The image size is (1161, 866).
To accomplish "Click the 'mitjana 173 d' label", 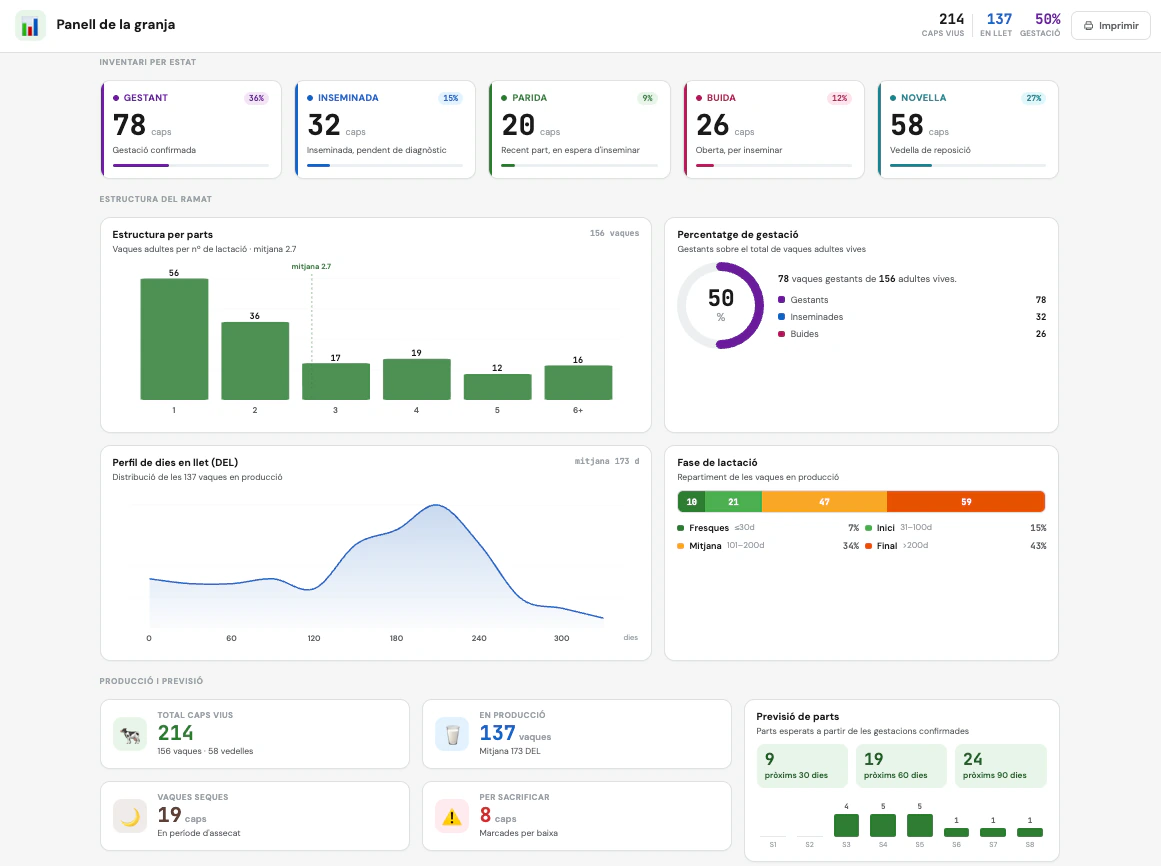I will [606, 461].
